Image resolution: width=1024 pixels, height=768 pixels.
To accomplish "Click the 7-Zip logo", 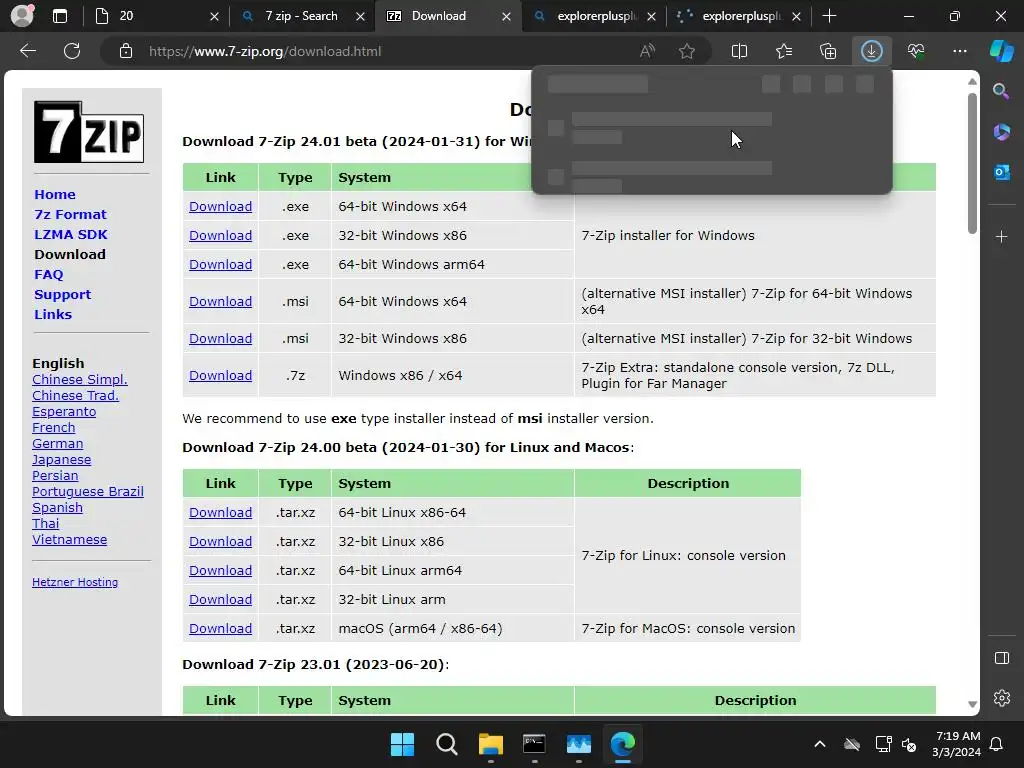I will click(x=89, y=132).
